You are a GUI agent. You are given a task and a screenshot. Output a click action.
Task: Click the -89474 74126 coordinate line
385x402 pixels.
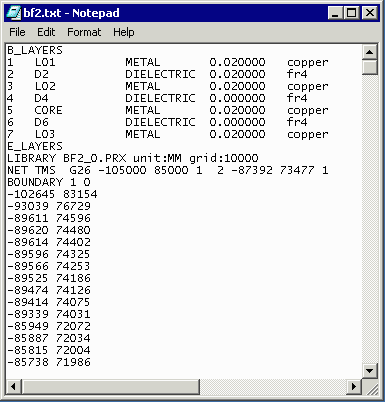49,290
